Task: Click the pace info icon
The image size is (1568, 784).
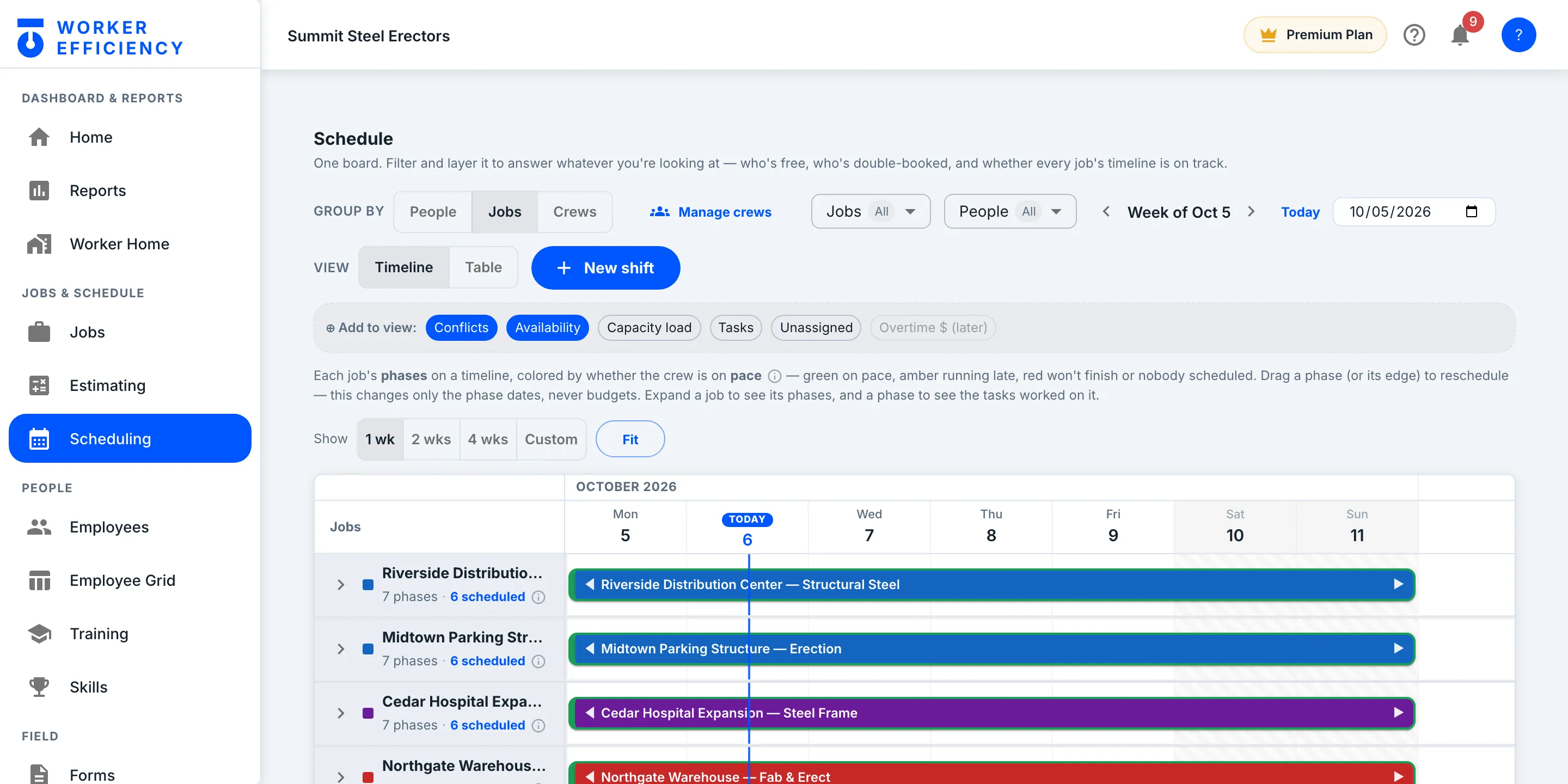Action: click(x=774, y=376)
